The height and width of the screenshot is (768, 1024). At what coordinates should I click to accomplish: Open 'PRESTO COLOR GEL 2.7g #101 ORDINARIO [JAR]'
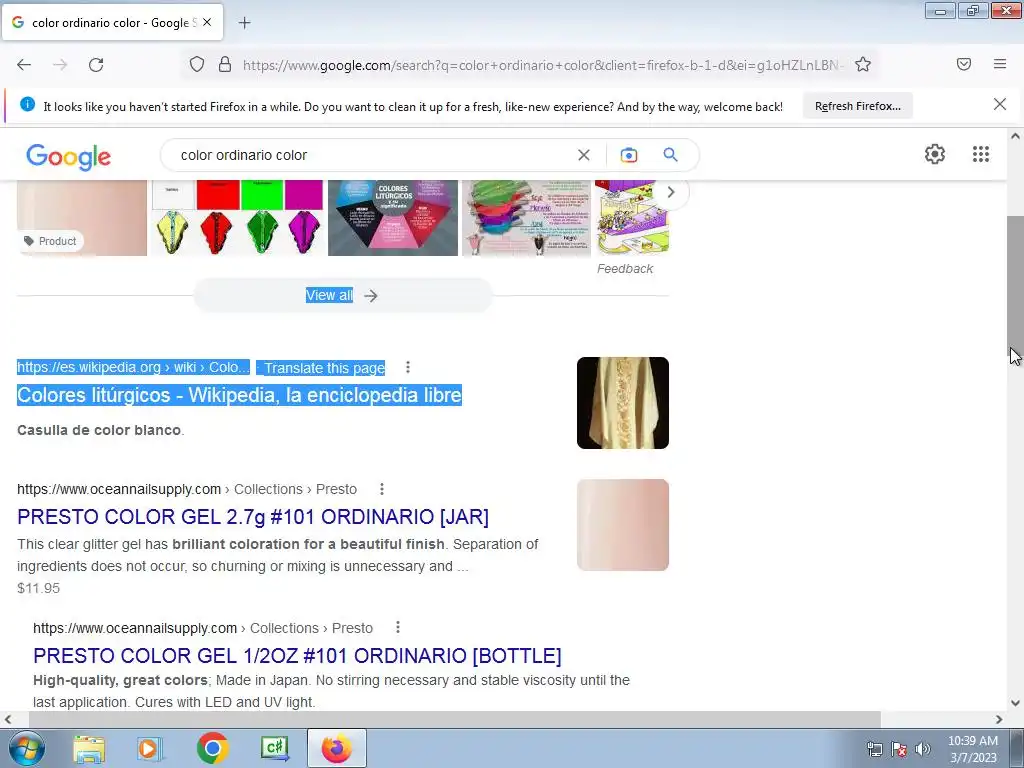click(253, 517)
